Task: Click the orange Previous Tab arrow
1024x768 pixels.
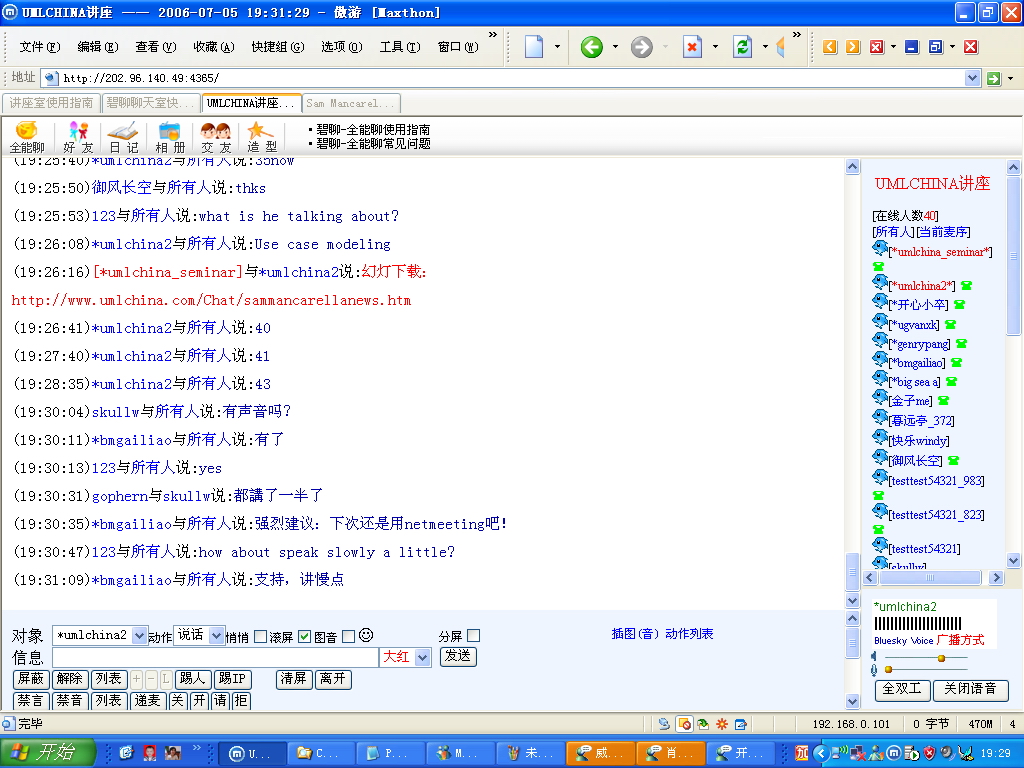Action: pyautogui.click(x=830, y=47)
